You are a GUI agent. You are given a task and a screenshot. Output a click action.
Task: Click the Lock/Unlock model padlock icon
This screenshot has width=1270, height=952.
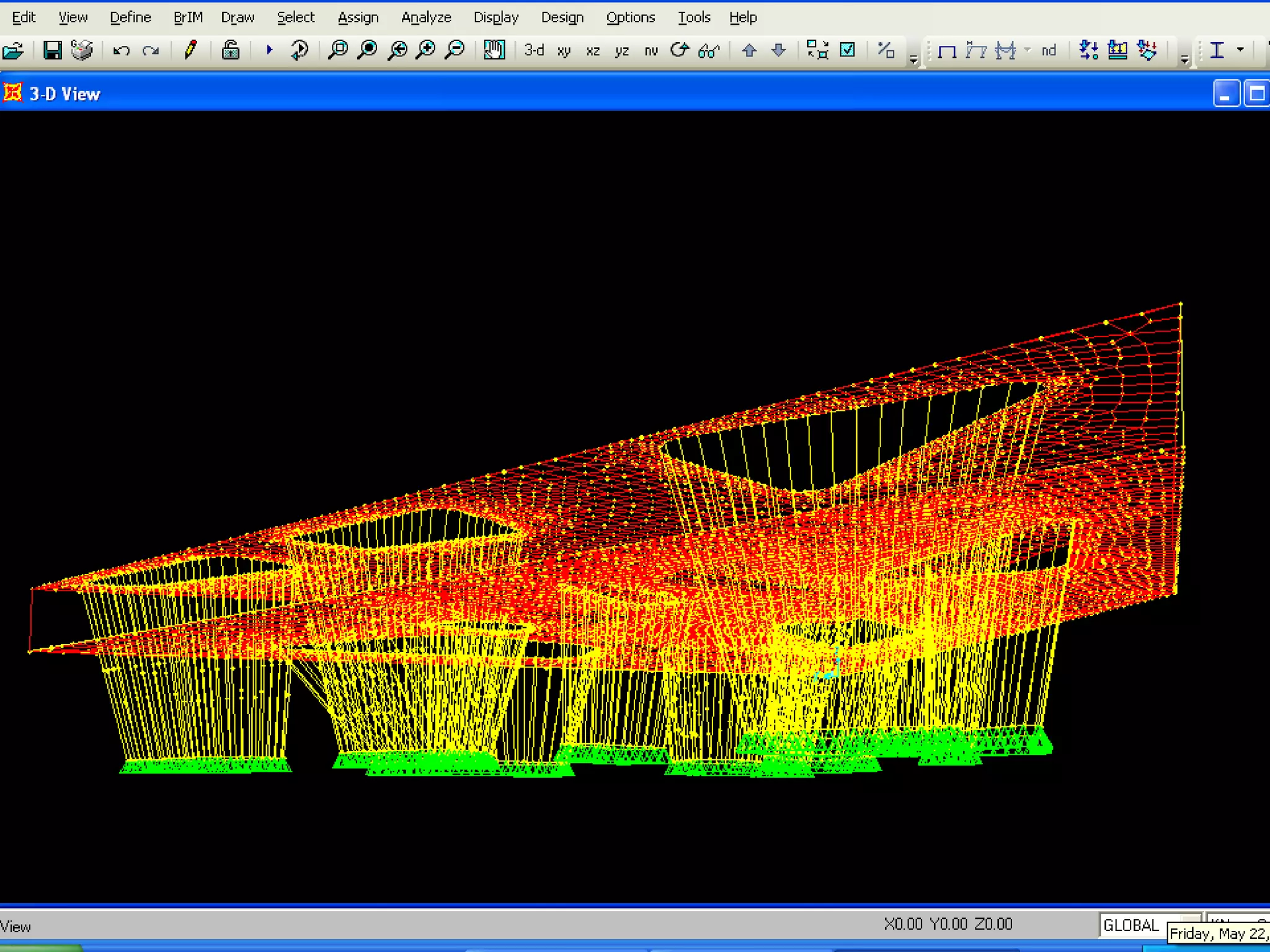tap(231, 50)
